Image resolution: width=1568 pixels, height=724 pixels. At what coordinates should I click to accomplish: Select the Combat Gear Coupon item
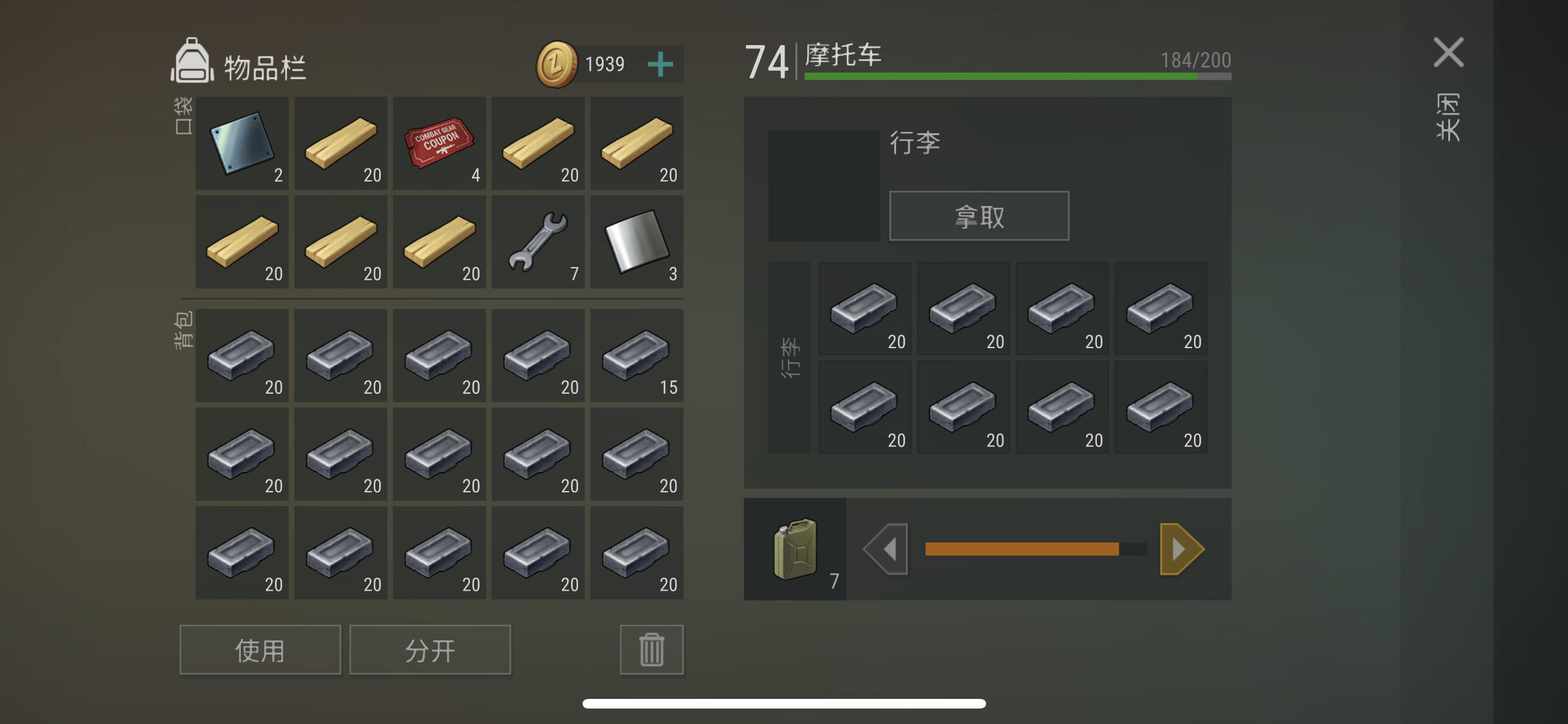click(x=440, y=143)
